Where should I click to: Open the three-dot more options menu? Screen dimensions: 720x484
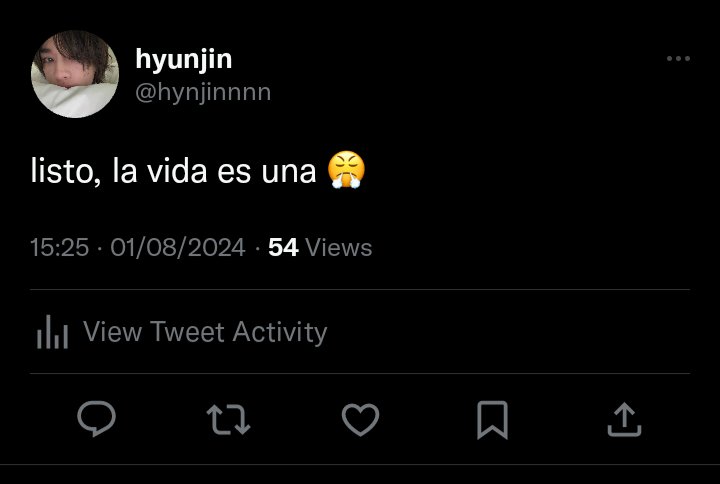tap(678, 58)
